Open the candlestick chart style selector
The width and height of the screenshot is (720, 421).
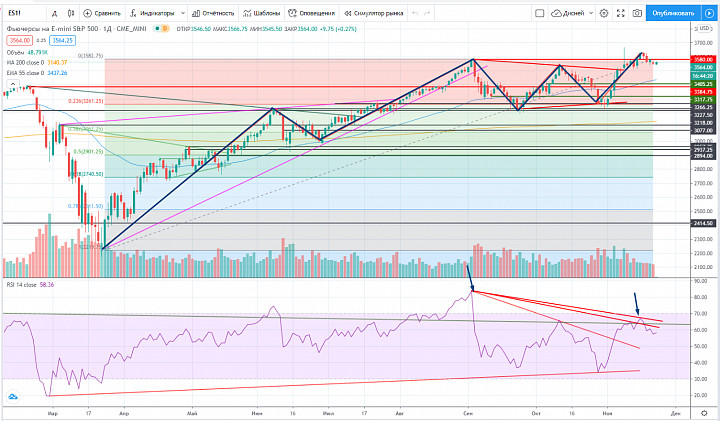[71, 13]
